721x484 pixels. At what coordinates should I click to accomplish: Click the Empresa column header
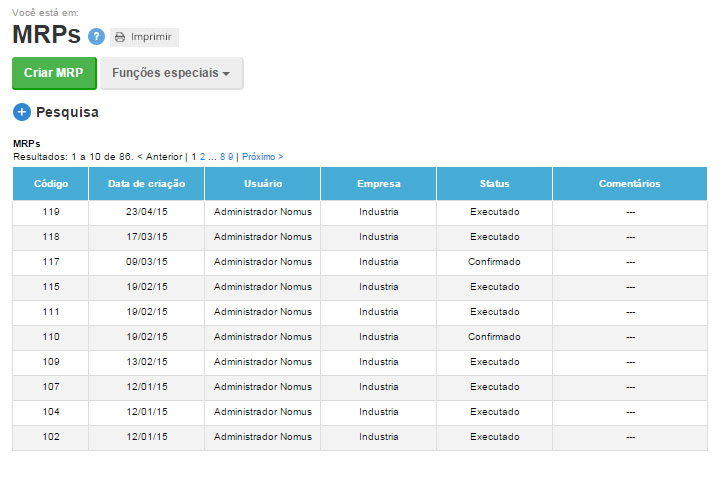[x=378, y=184]
